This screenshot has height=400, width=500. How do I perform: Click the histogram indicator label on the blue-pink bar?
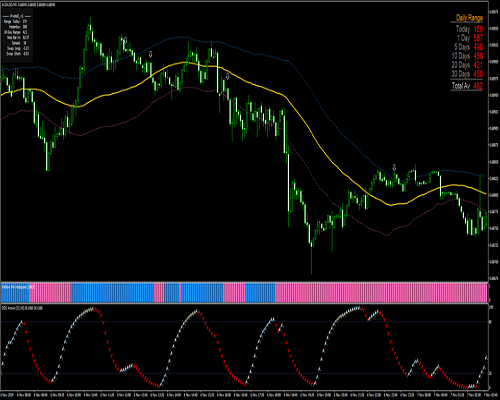tap(15, 287)
